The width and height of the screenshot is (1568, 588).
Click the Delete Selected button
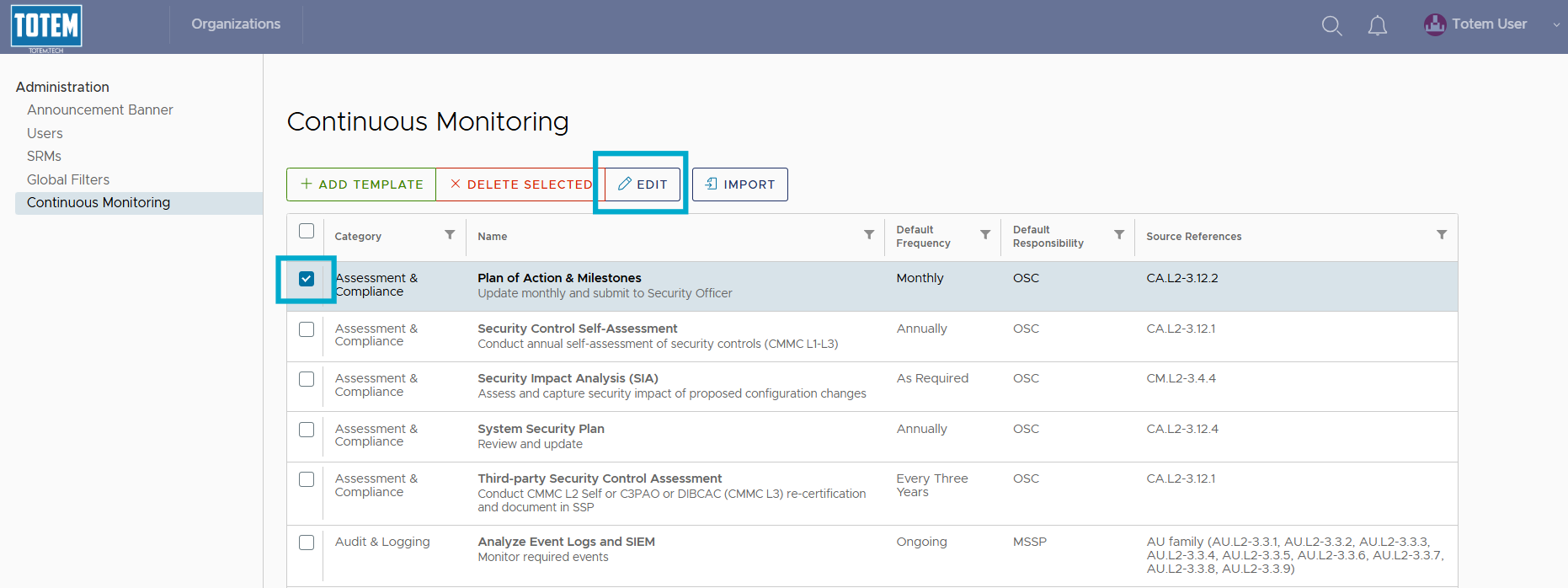click(520, 184)
